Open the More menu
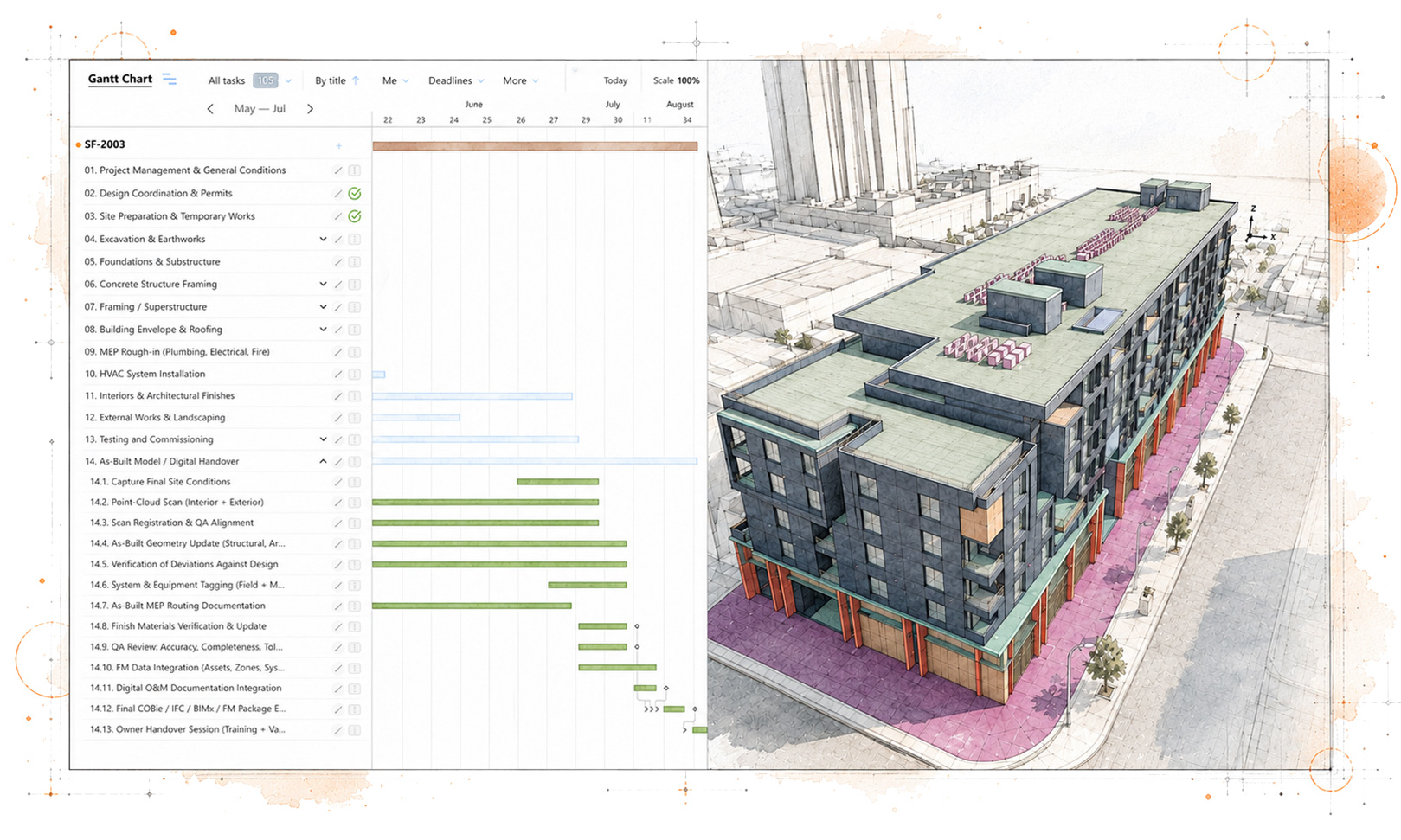 pos(520,80)
